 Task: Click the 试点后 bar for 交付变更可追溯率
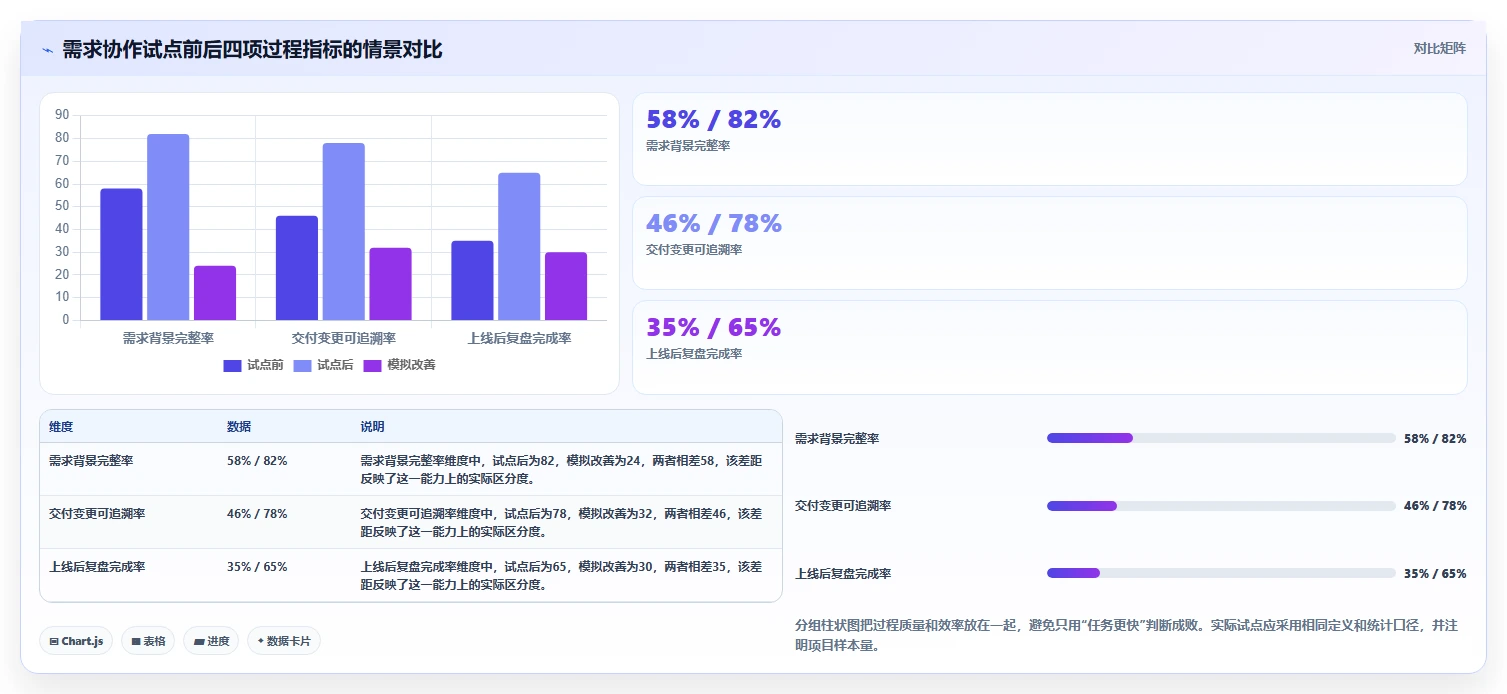pyautogui.click(x=344, y=232)
